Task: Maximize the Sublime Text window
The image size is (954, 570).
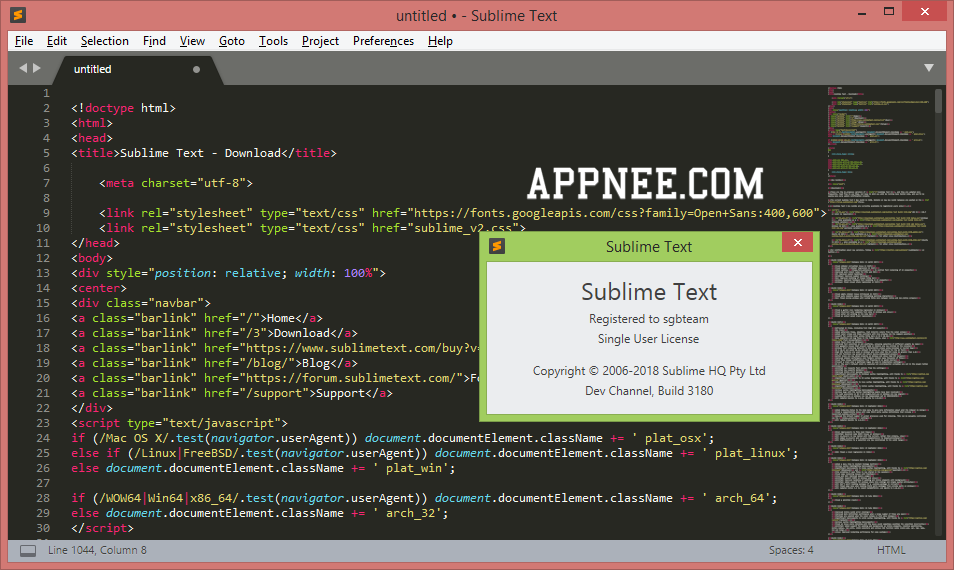Action: click(889, 12)
